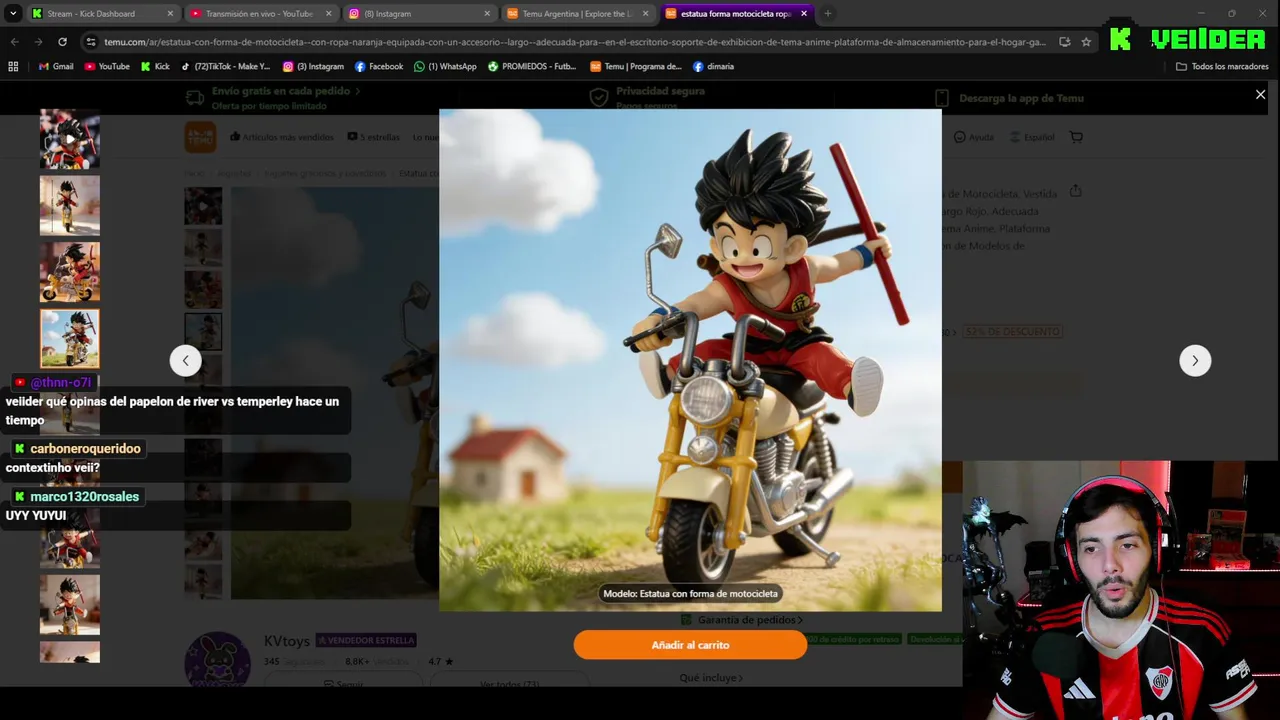Screen dimensions: 1280x720
Task: Show the previous product image
Action: point(185,361)
